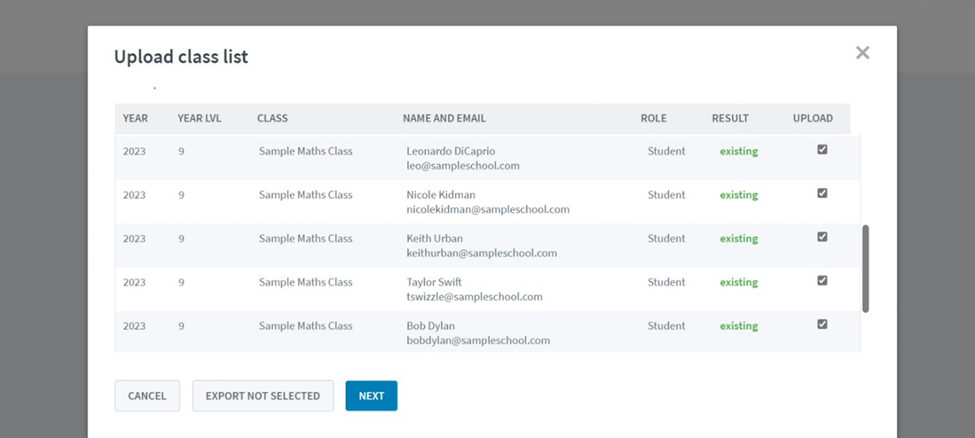Click tswizzle@sampleschool.com email
975x438 pixels.
[474, 297]
